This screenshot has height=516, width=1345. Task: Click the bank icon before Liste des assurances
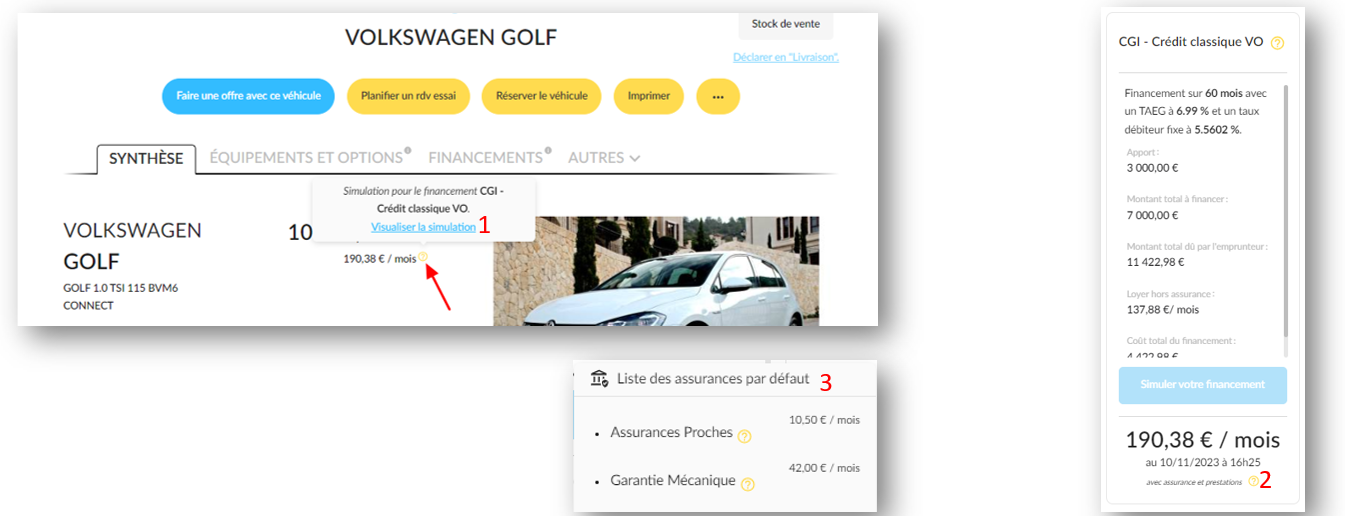pyautogui.click(x=599, y=378)
